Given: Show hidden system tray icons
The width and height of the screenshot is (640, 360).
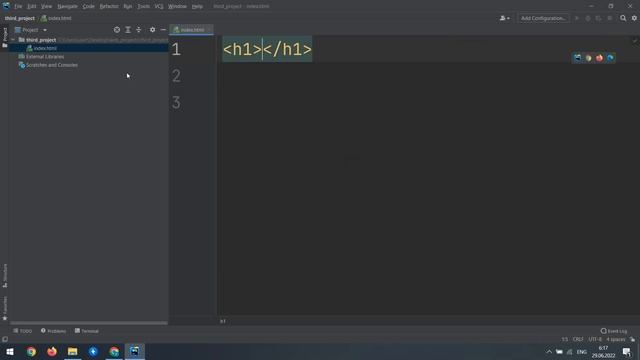Looking at the screenshot, I should coord(549,352).
